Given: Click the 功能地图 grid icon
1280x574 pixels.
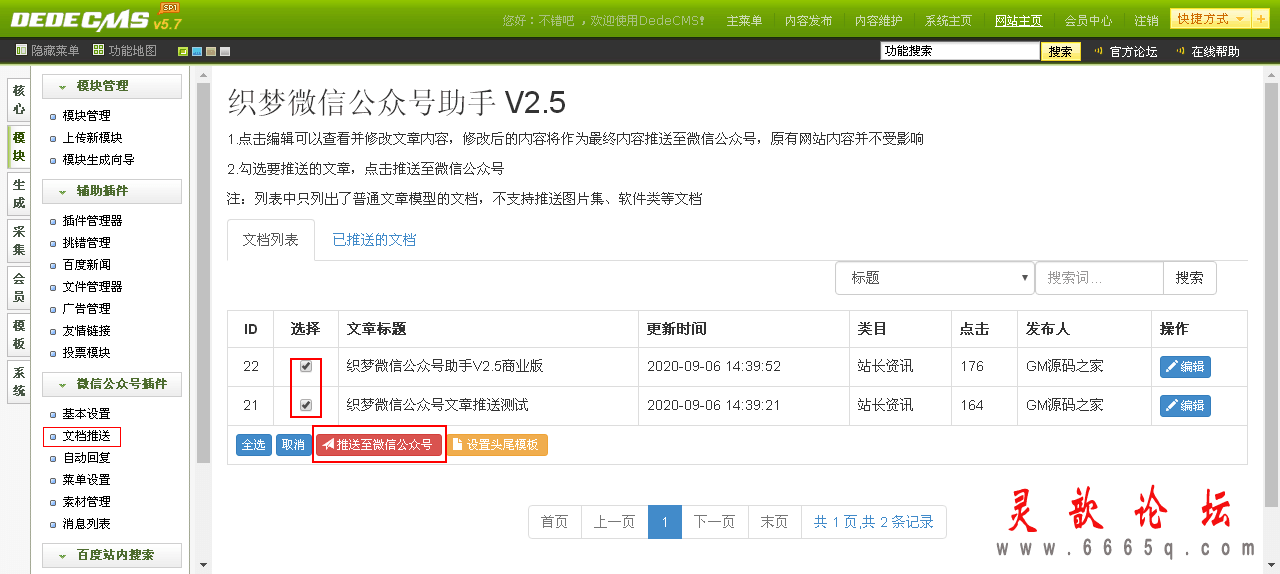Looking at the screenshot, I should click(x=98, y=50).
